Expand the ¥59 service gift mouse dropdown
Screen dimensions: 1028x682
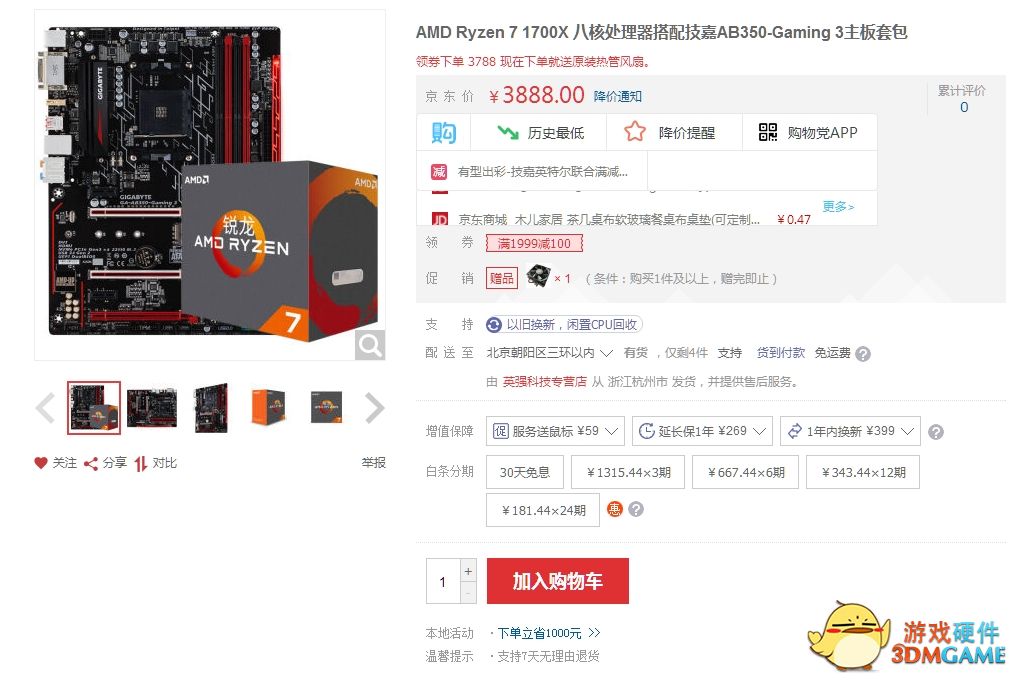click(555, 431)
